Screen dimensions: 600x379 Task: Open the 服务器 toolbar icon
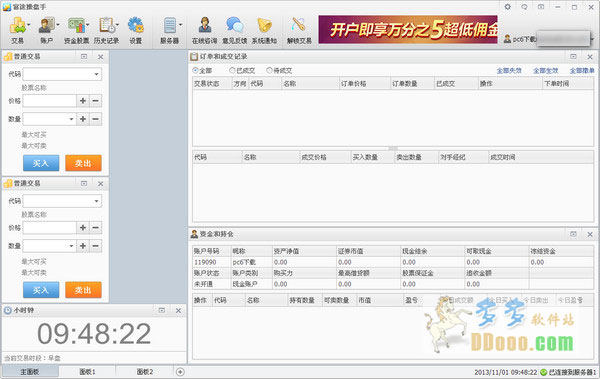(170, 26)
